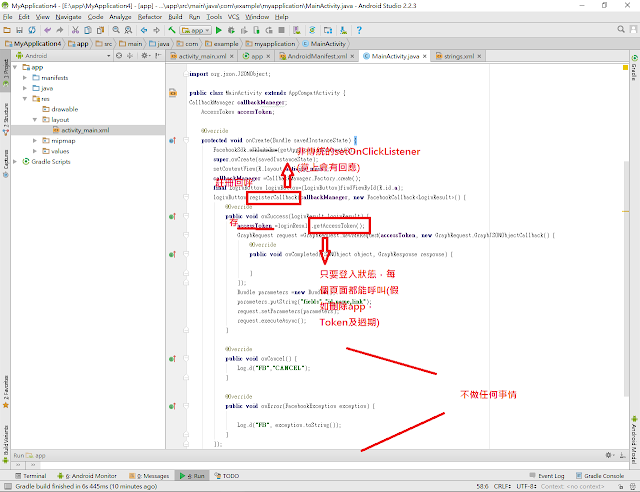Click the Scroll from Source icon in Project panel

[x=119, y=56]
